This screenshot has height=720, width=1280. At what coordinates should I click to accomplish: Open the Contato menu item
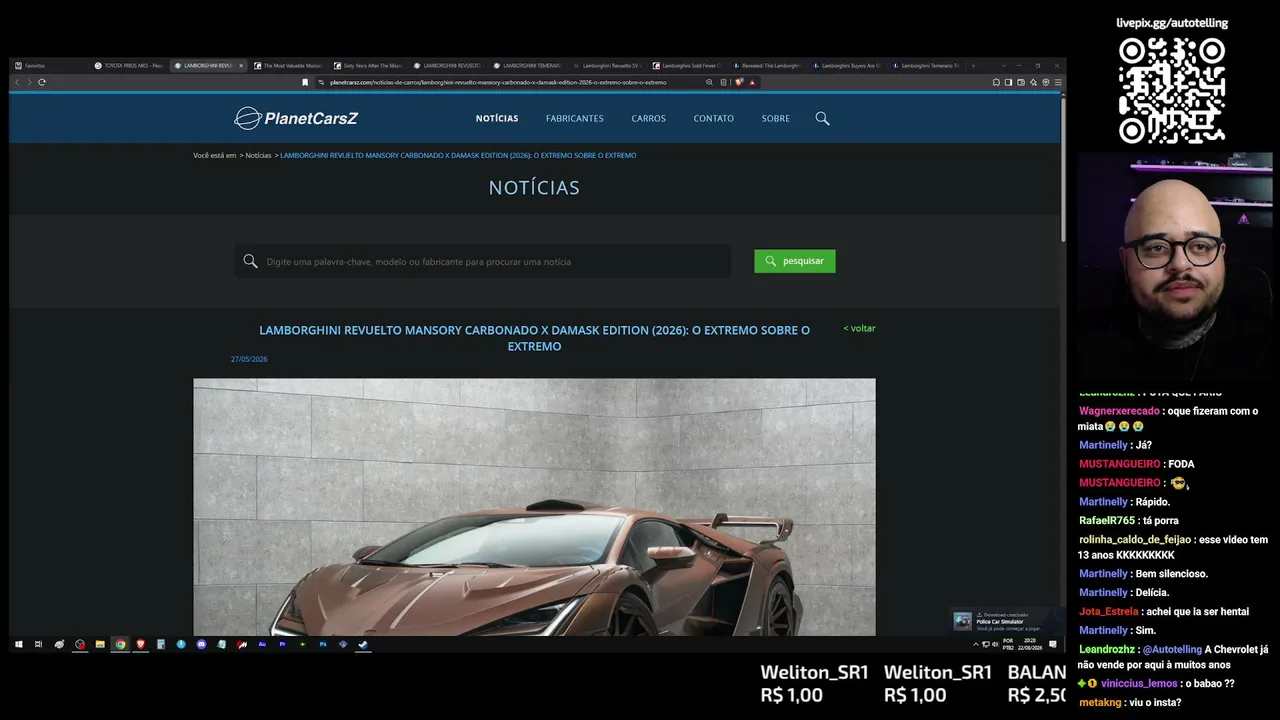point(714,118)
